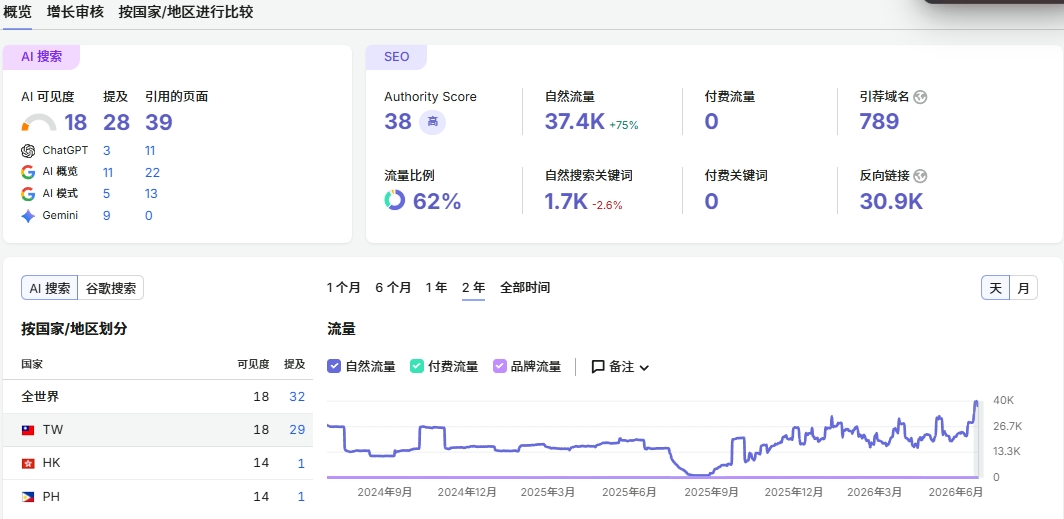
Task: Click the PH flag icon
Action: 28,497
